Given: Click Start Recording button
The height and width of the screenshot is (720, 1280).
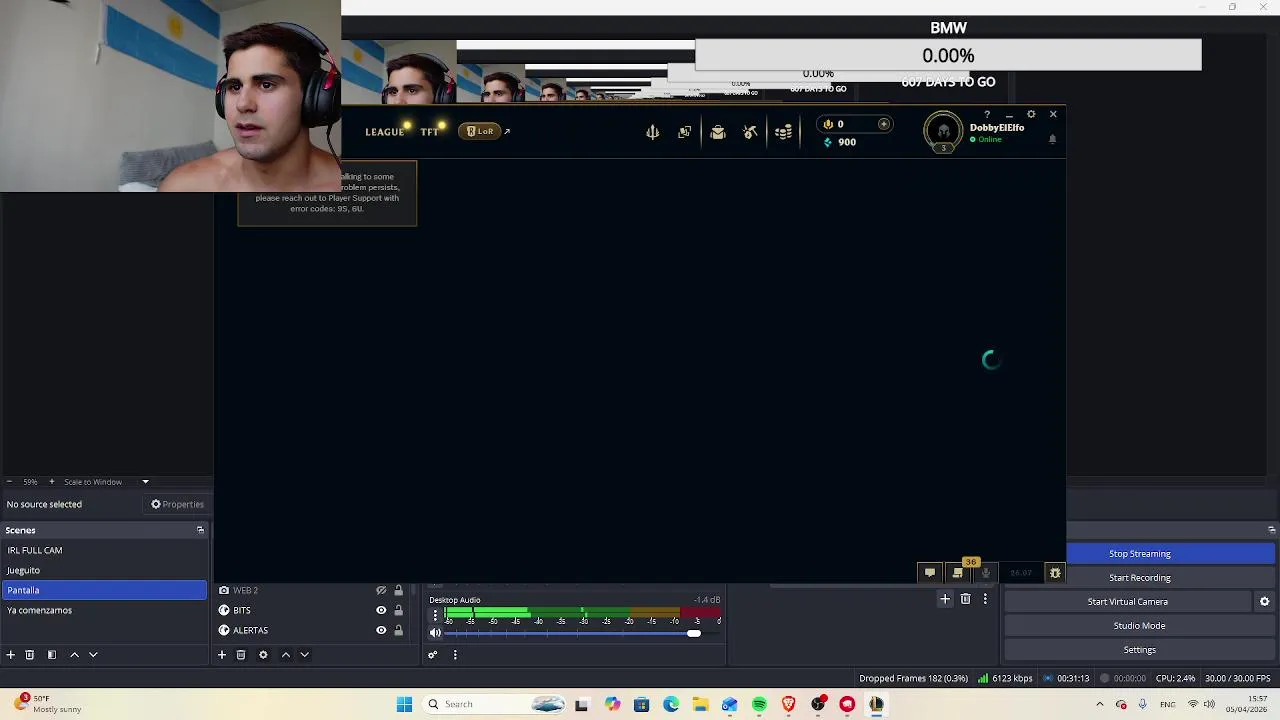Looking at the screenshot, I should click(1139, 578).
